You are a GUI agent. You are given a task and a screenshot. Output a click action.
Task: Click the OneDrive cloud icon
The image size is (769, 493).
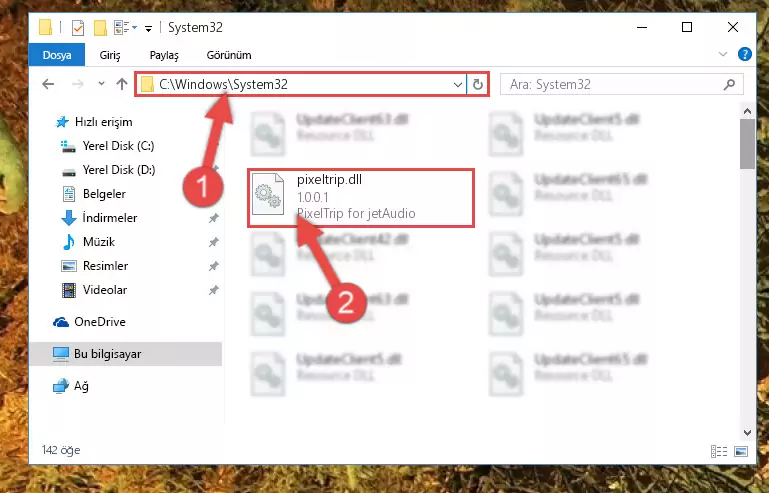click(x=61, y=322)
